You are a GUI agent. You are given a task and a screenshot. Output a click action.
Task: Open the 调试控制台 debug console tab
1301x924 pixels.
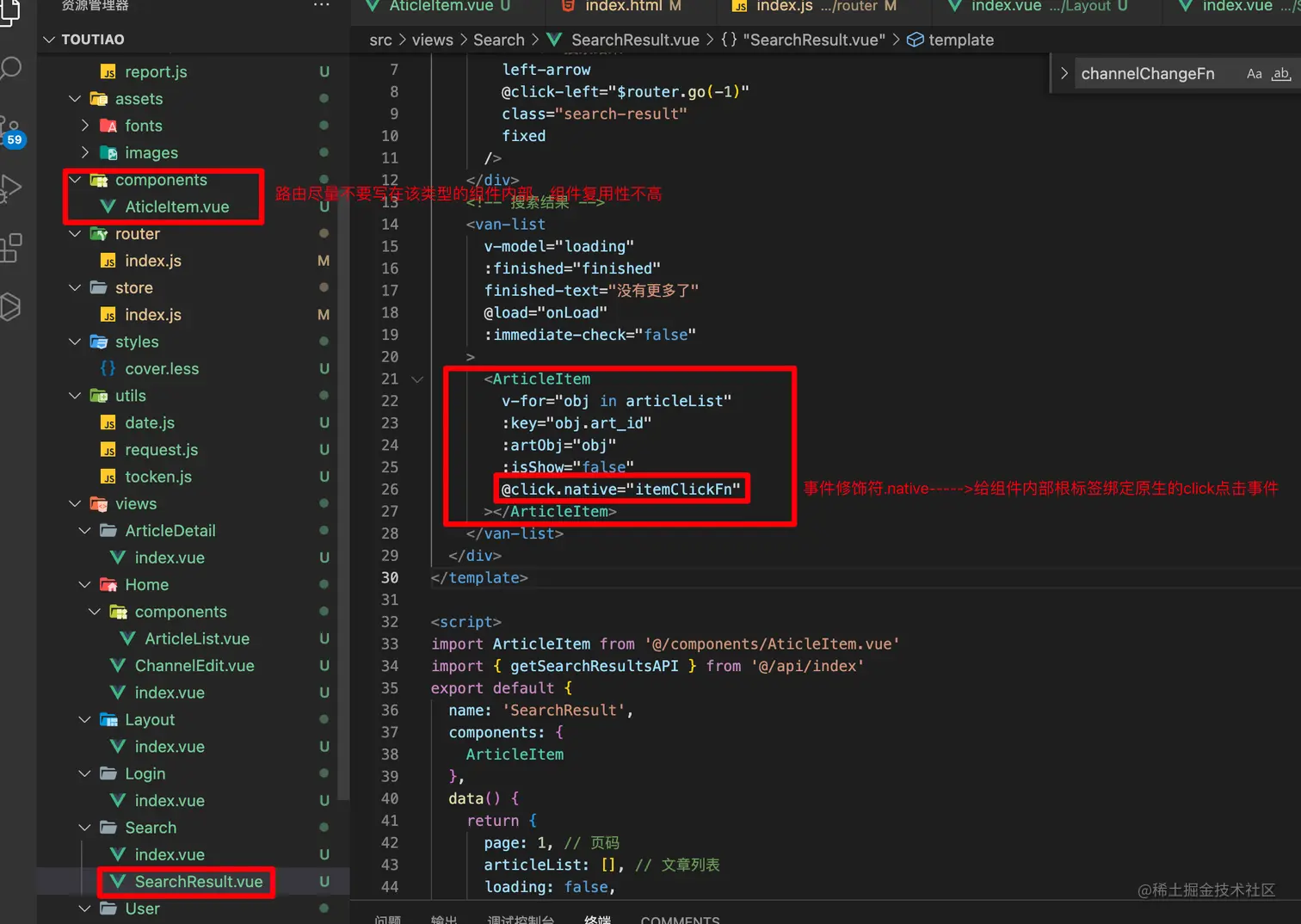coord(521,919)
